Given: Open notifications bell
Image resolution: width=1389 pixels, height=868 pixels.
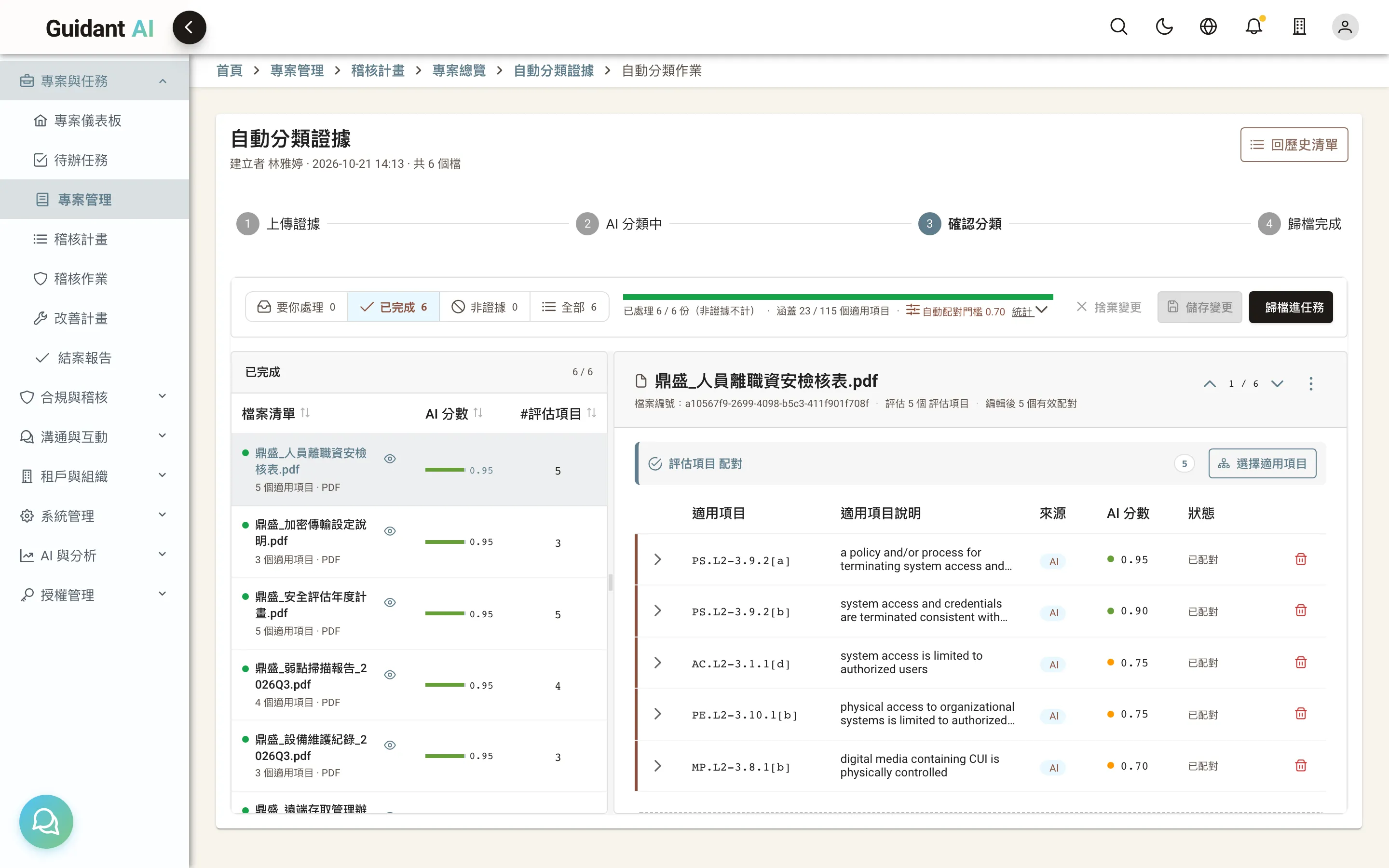Looking at the screenshot, I should point(1253,27).
